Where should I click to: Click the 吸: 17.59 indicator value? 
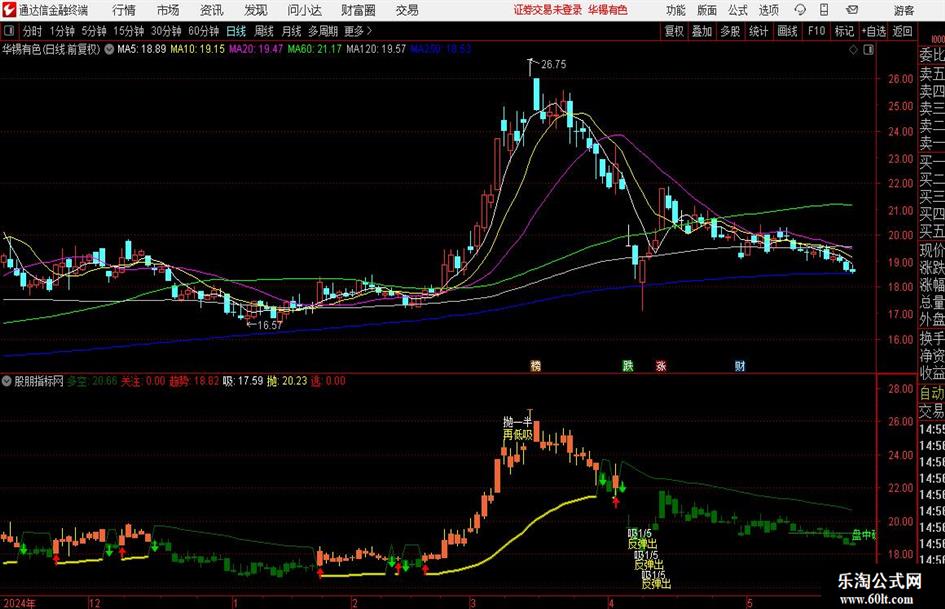[x=243, y=381]
